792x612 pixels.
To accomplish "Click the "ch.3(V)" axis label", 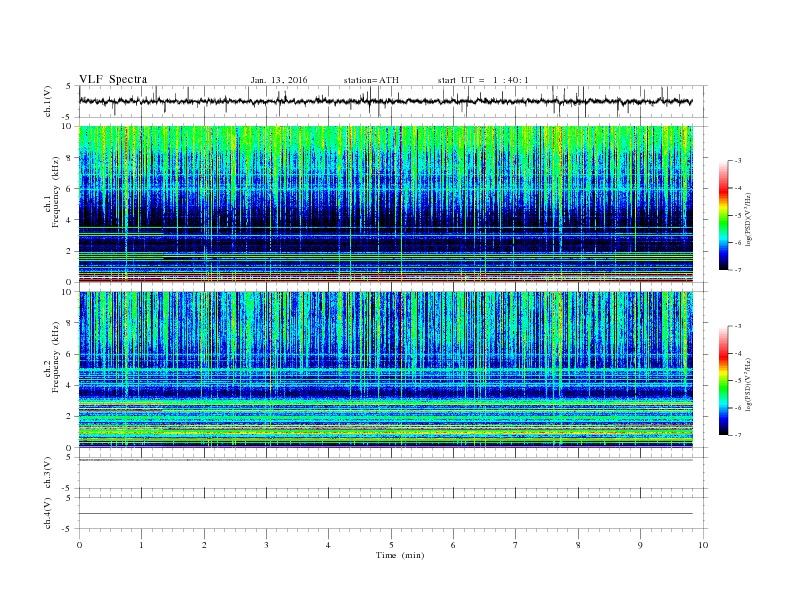I will click(x=48, y=473).
